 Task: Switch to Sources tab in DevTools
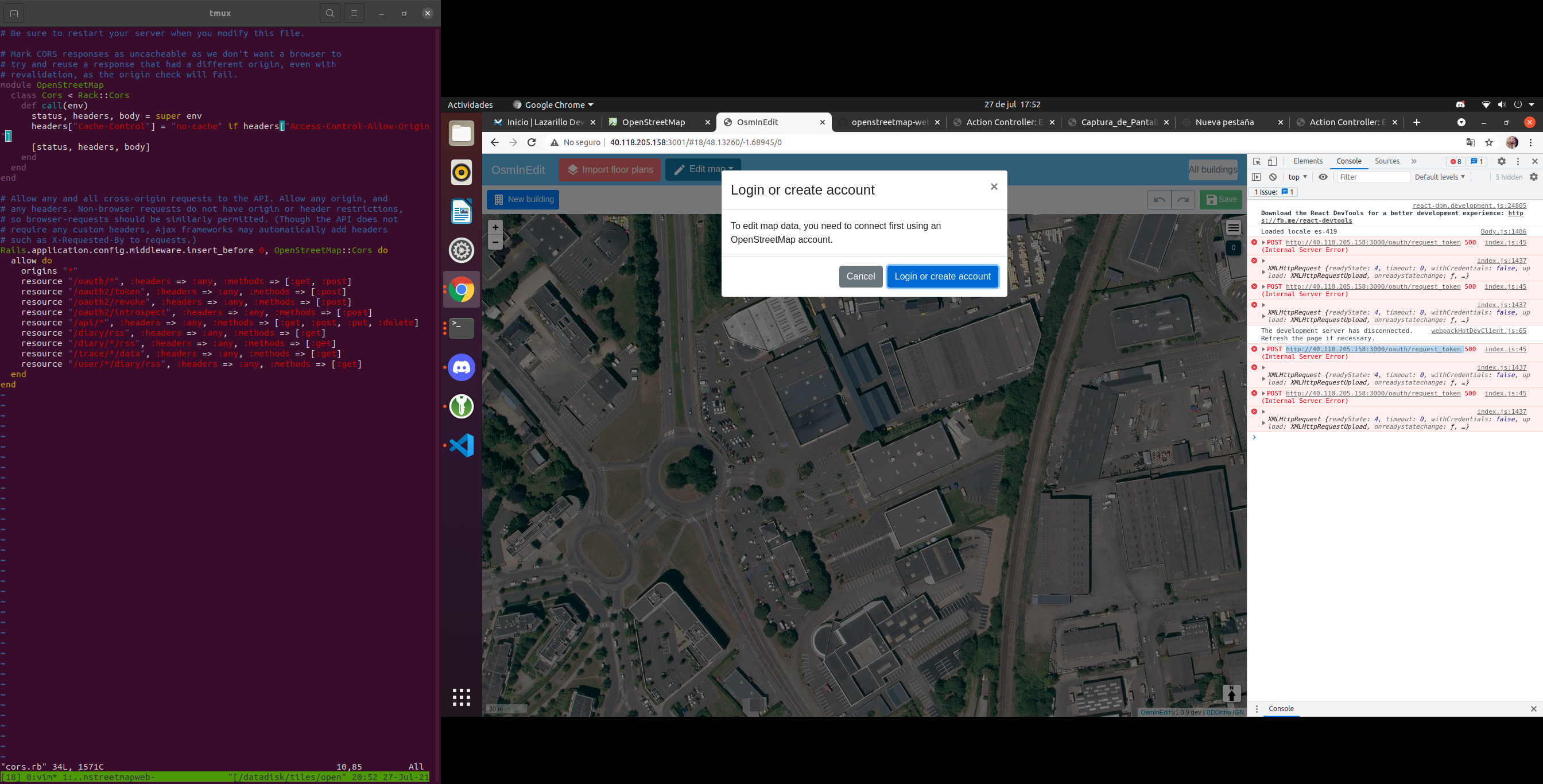click(1387, 161)
